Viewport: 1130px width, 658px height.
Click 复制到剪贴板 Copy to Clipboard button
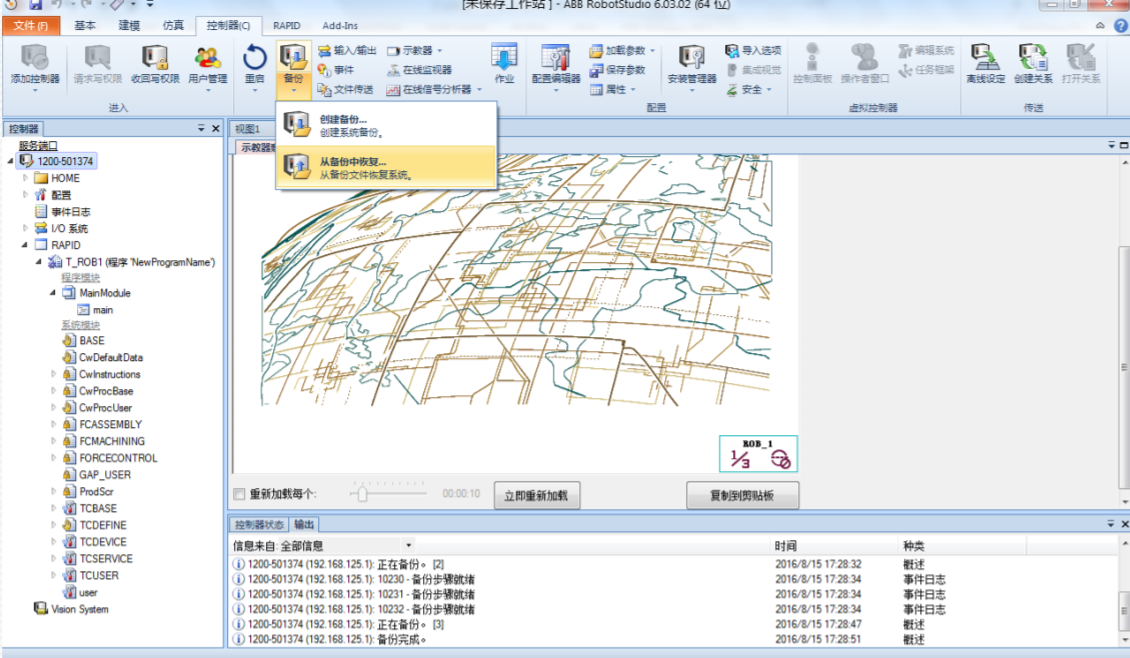click(742, 495)
